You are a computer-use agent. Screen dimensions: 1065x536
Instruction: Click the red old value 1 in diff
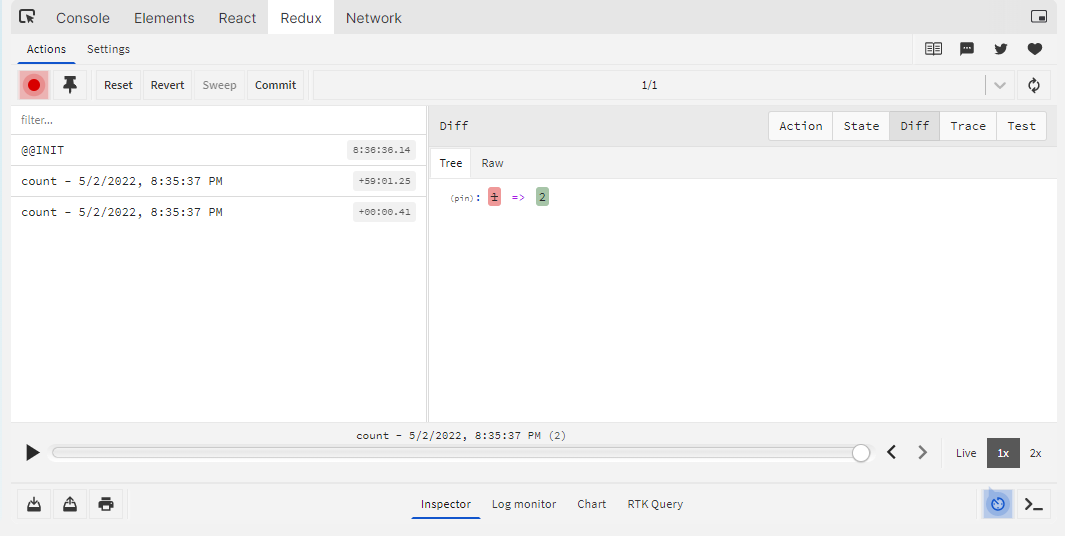pyautogui.click(x=494, y=197)
